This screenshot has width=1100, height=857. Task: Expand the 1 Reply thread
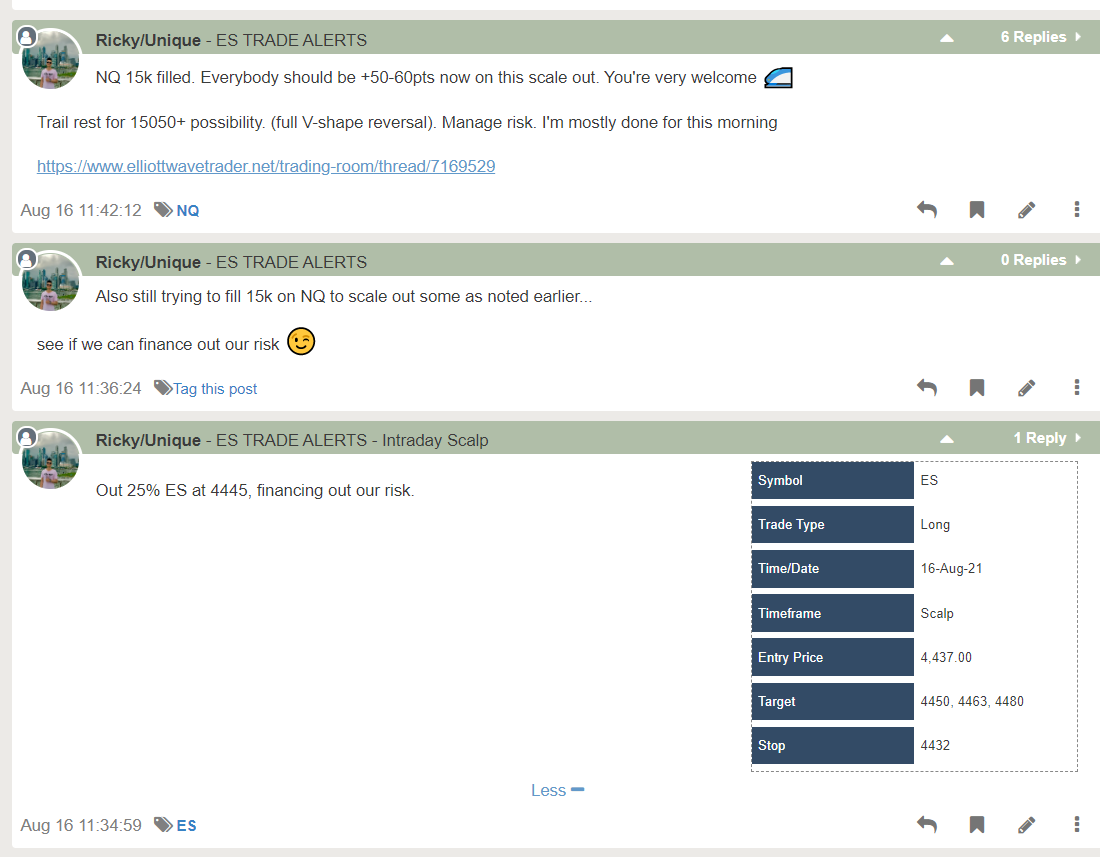[x=1047, y=438]
